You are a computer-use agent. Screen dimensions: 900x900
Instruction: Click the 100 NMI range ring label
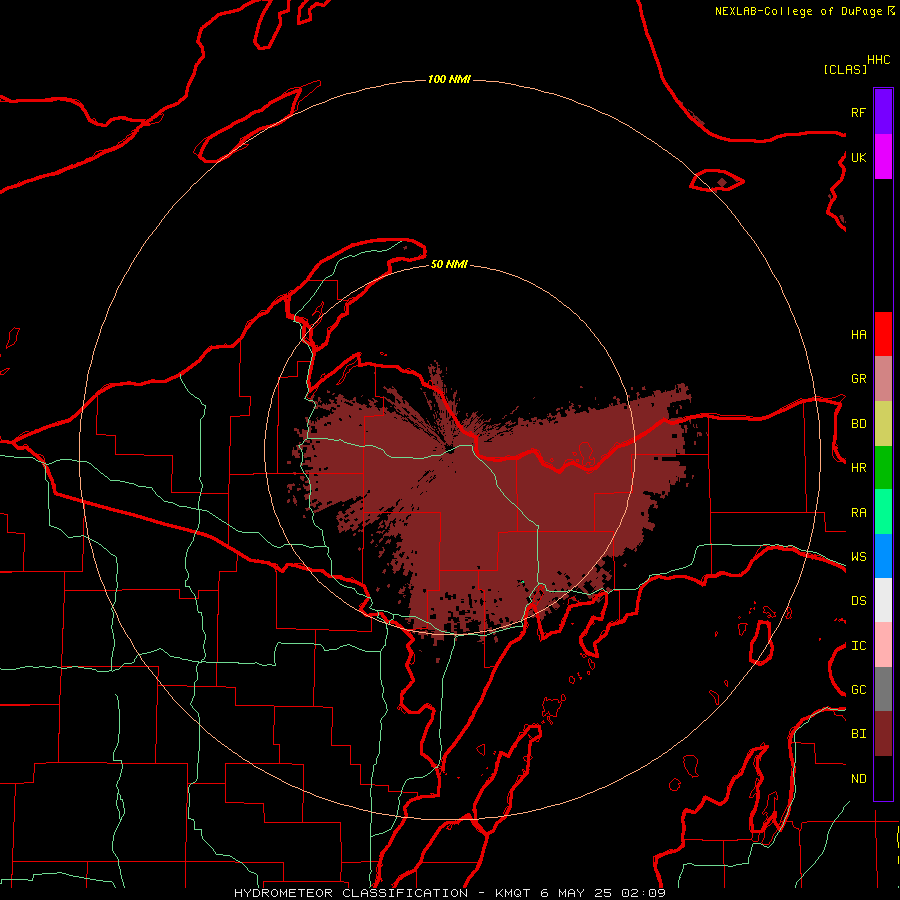(x=449, y=79)
